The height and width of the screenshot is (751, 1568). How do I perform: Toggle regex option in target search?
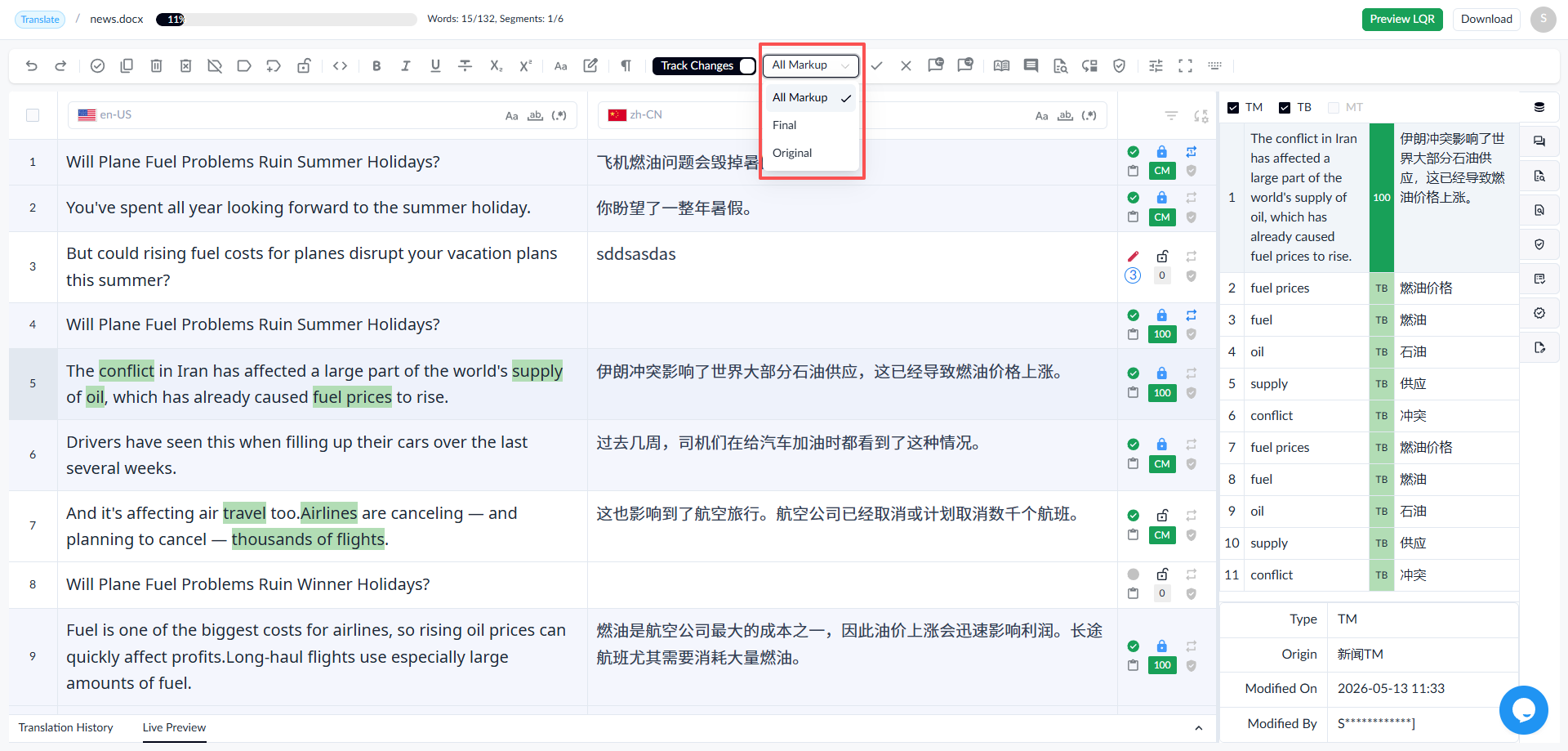[x=1089, y=116]
